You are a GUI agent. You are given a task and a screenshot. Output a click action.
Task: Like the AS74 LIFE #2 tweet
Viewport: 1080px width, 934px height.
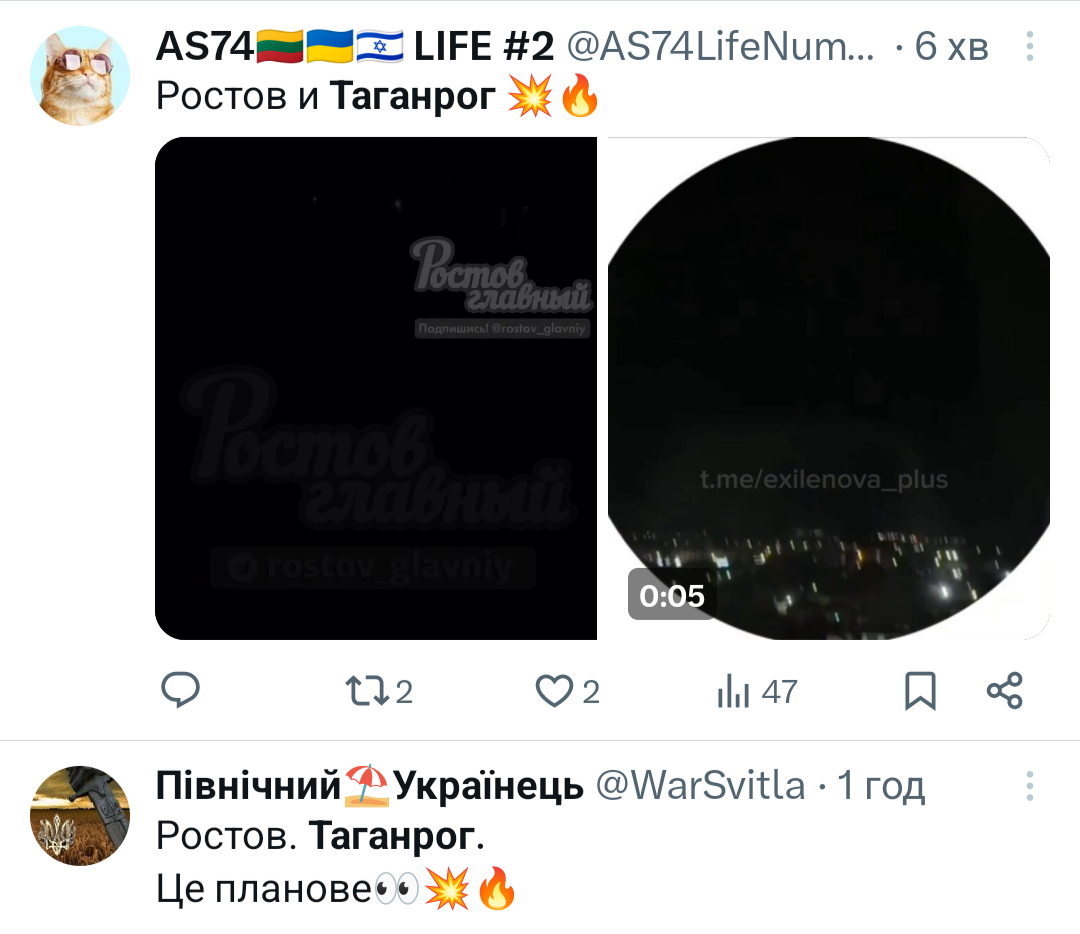tap(568, 692)
